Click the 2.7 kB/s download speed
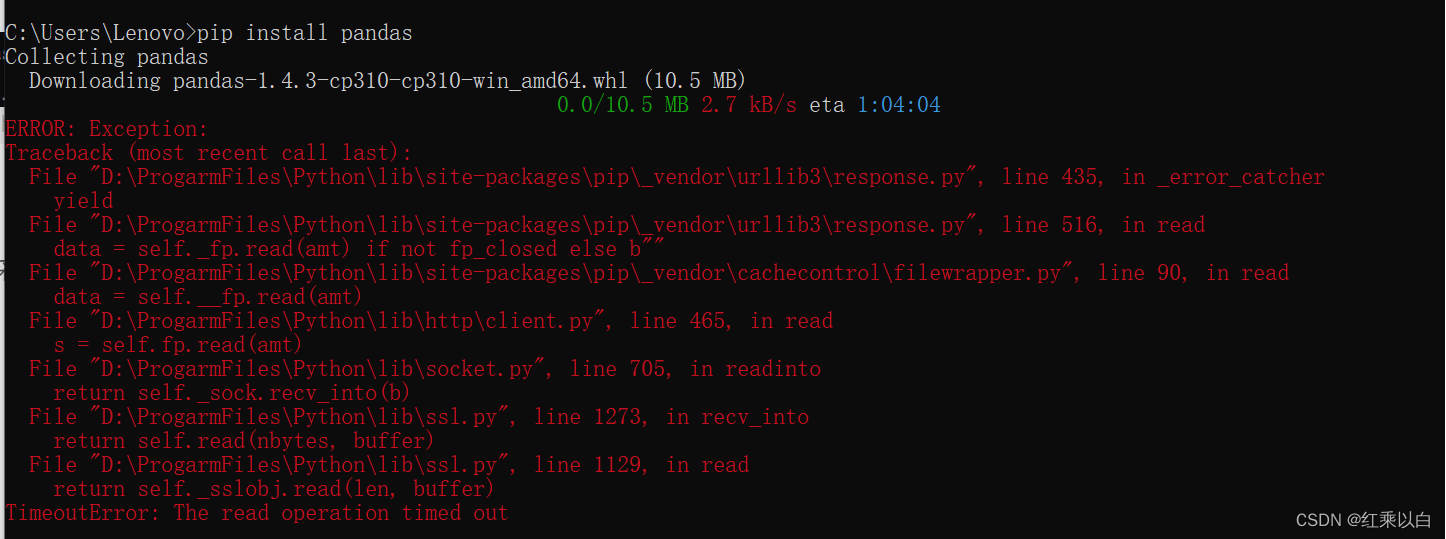This screenshot has width=1446, height=539. tap(749, 105)
